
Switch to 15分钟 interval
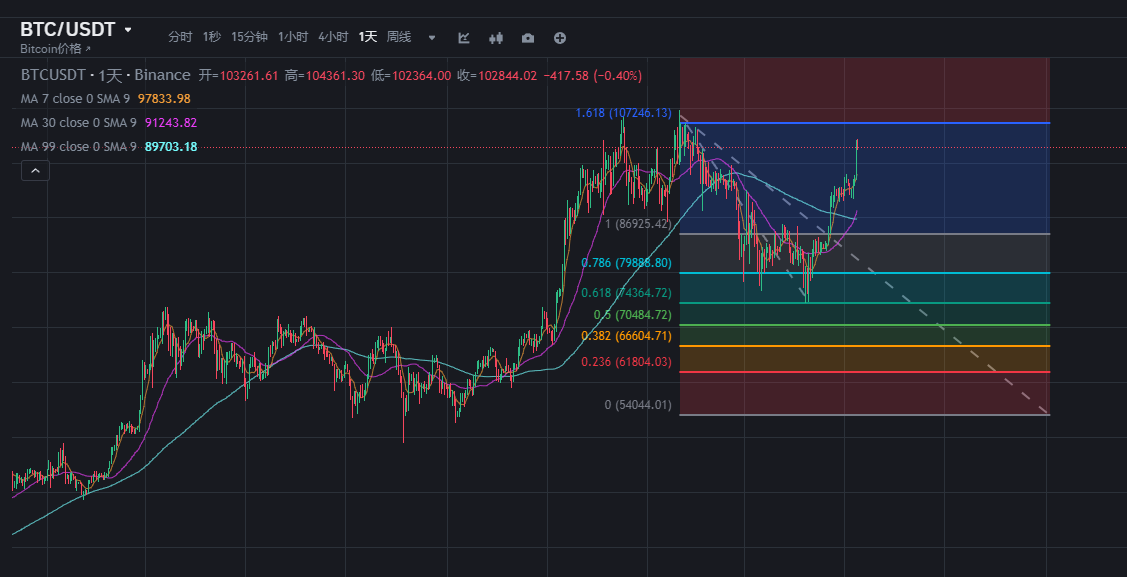coord(249,37)
